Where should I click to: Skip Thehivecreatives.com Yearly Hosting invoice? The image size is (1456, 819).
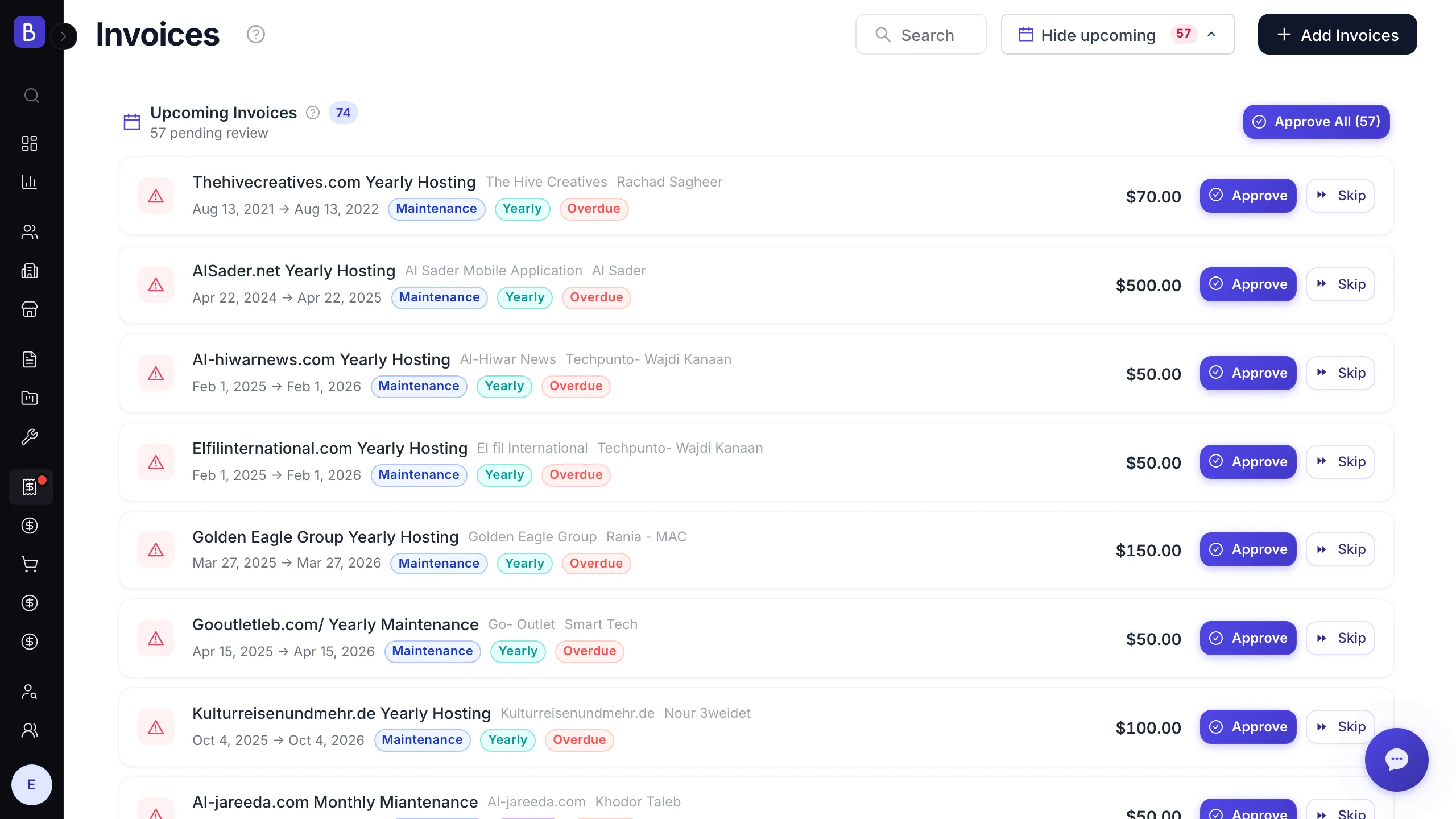(1340, 196)
